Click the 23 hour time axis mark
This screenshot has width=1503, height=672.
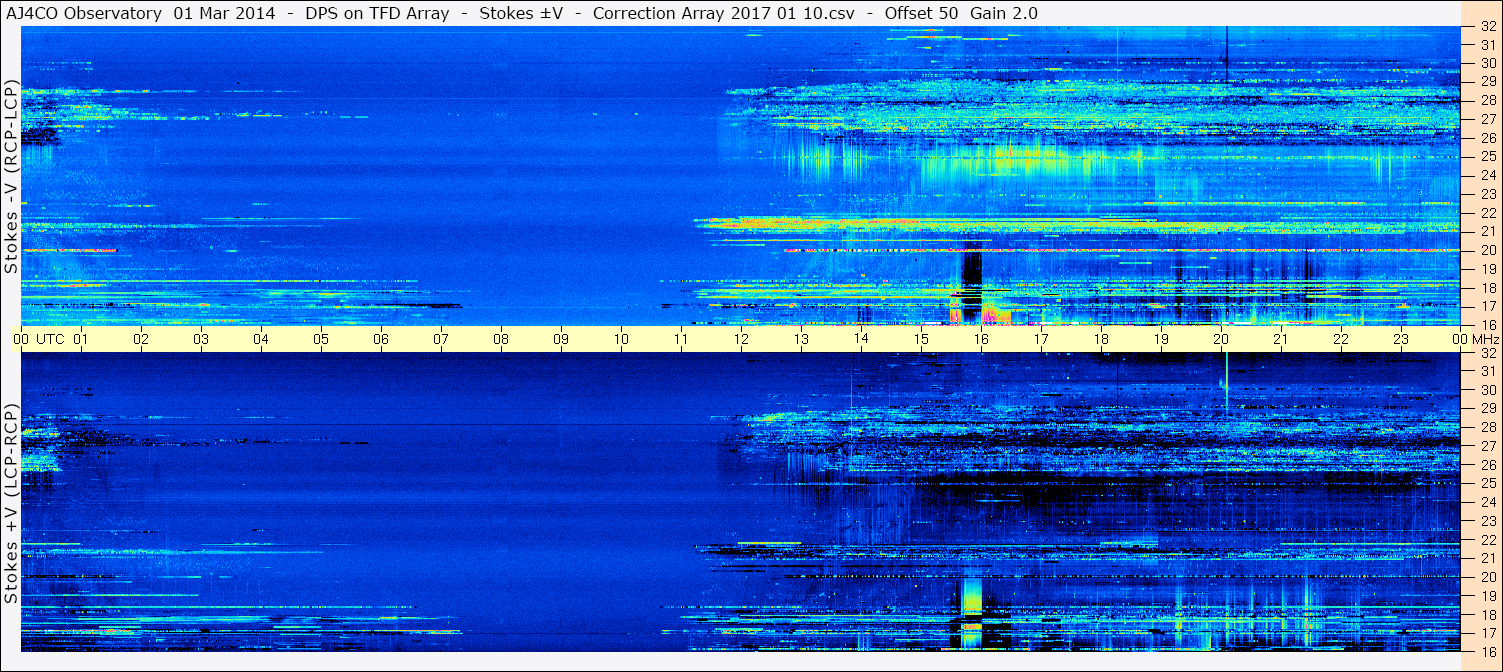click(x=1401, y=339)
